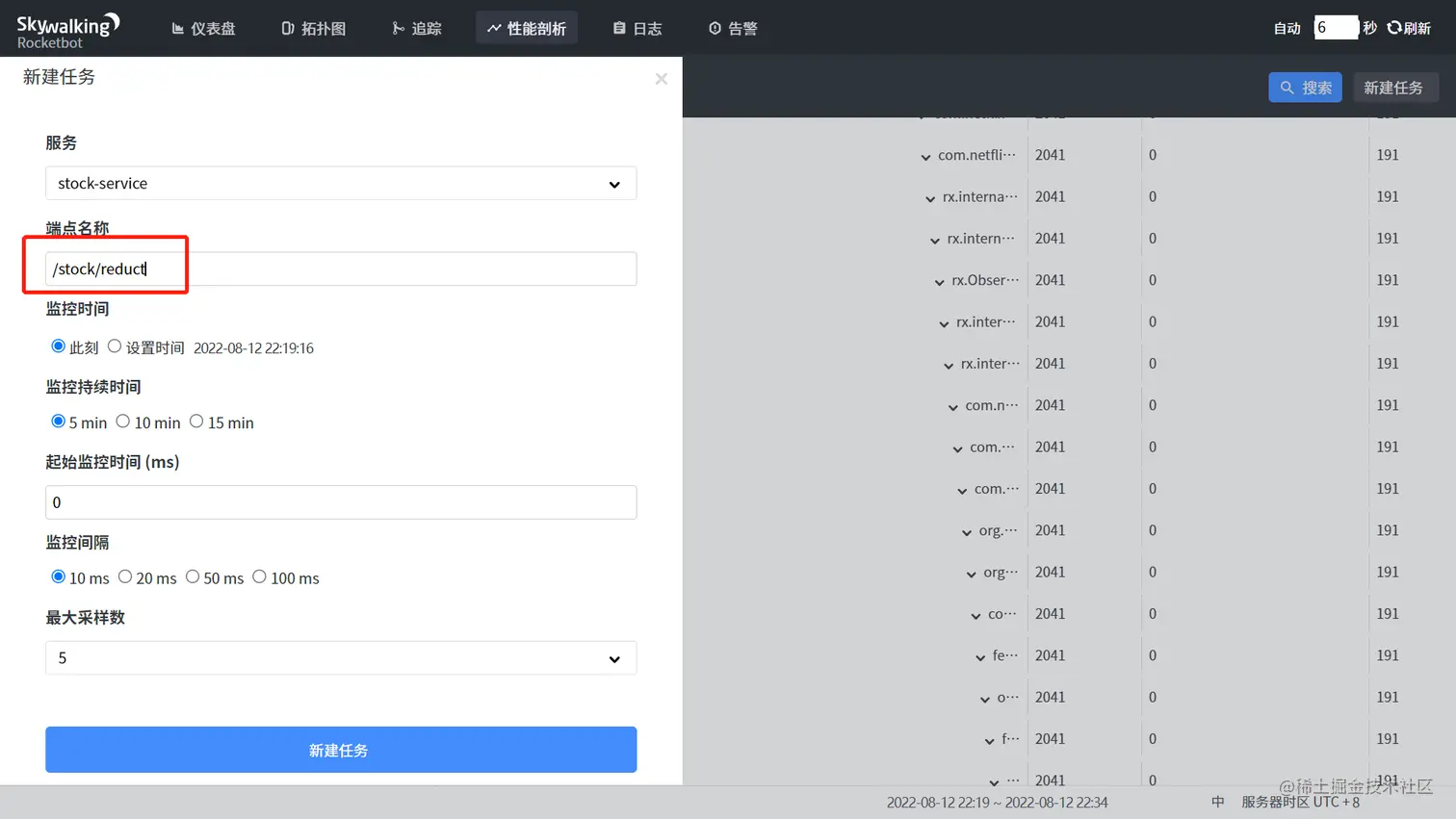The height and width of the screenshot is (819, 1456).
Task: Collapse the rx.Obser… tree row
Action: click(x=940, y=282)
